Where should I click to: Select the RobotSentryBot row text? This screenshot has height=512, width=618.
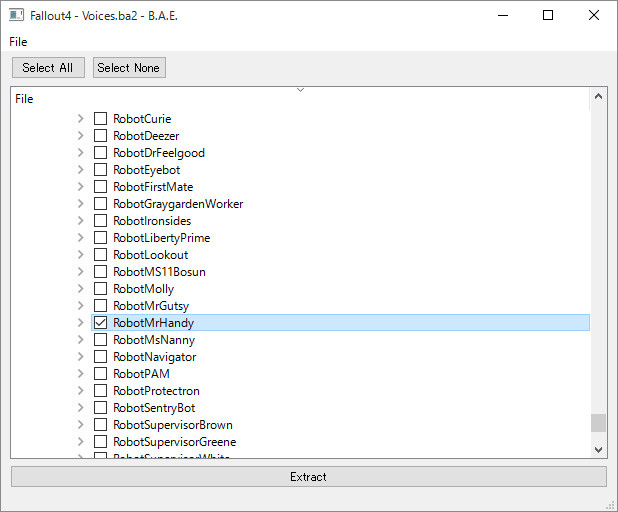[154, 408]
